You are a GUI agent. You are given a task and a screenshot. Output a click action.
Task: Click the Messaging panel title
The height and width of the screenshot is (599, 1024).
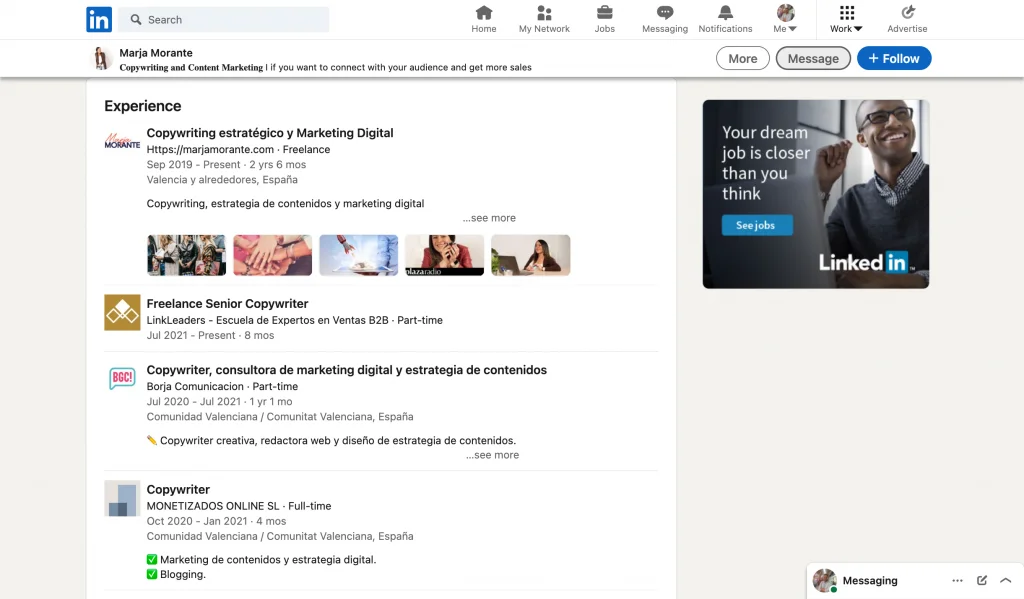pos(870,580)
